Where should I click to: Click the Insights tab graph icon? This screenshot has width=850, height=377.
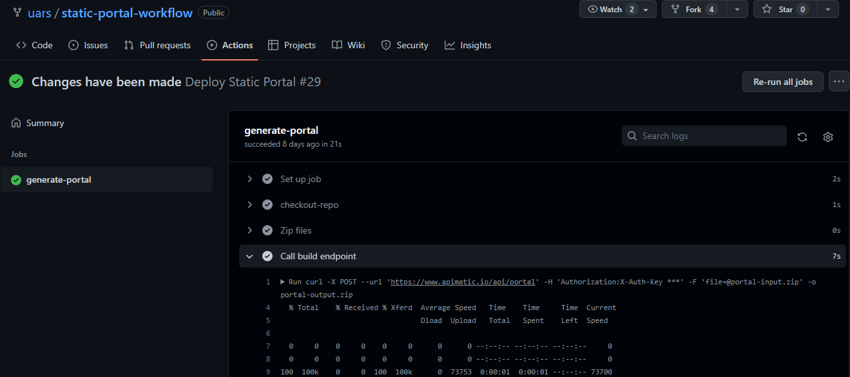(449, 45)
